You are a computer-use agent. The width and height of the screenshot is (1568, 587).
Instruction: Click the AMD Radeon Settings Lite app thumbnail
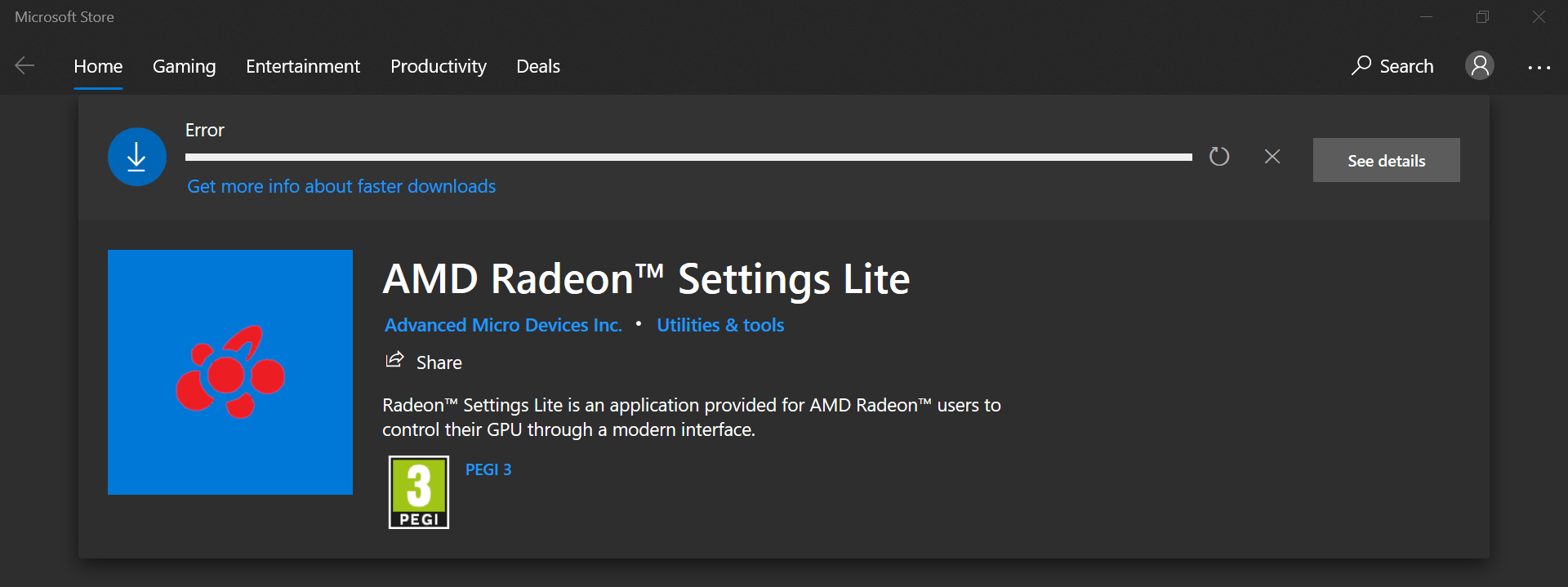[x=230, y=372]
